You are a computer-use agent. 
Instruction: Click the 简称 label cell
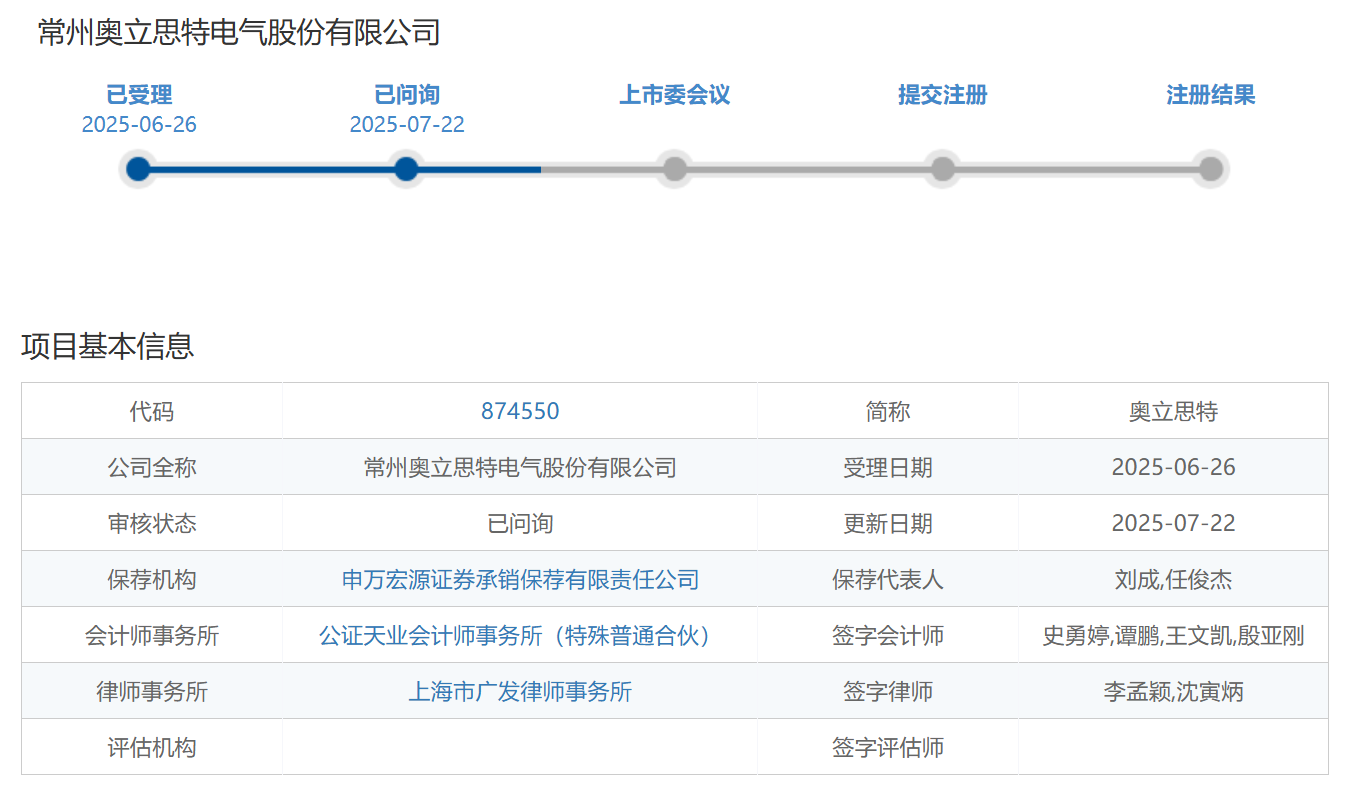tap(888, 411)
